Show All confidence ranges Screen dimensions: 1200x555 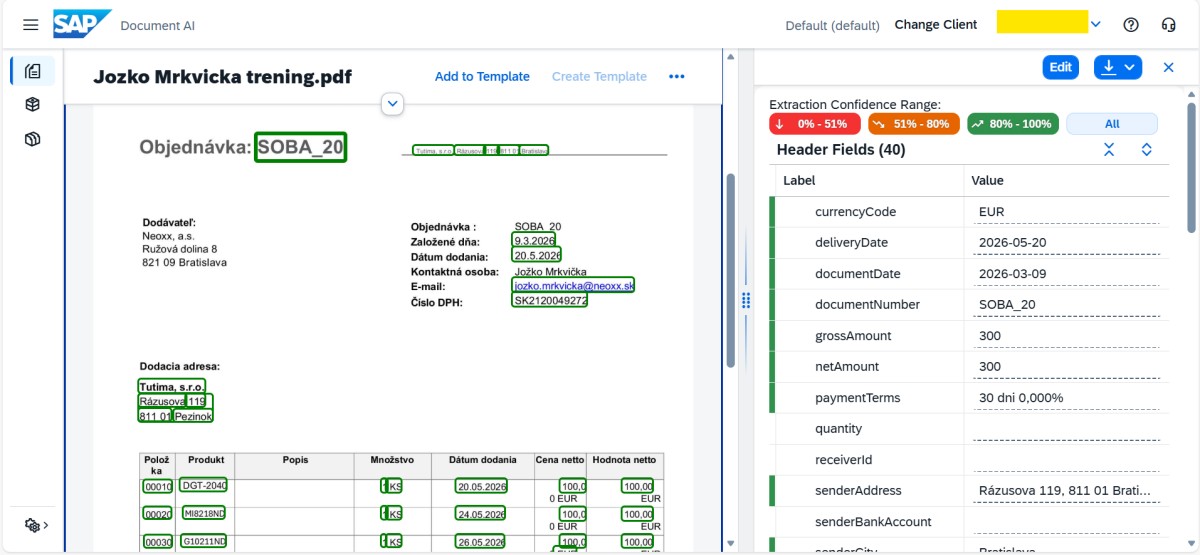click(x=1111, y=124)
